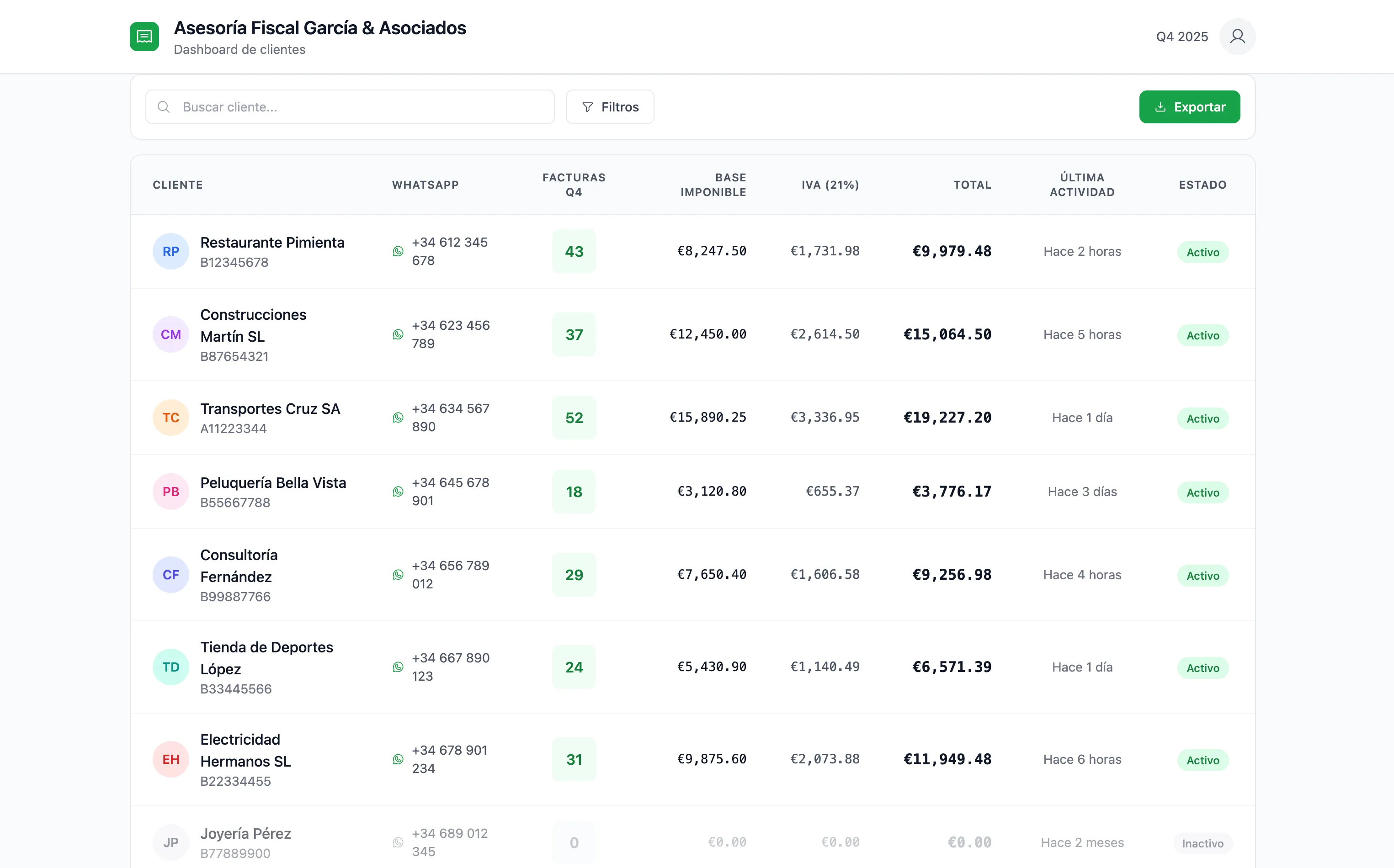
Task: Click the Inactivo status badge for Joyería Pérez
Action: 1203,843
